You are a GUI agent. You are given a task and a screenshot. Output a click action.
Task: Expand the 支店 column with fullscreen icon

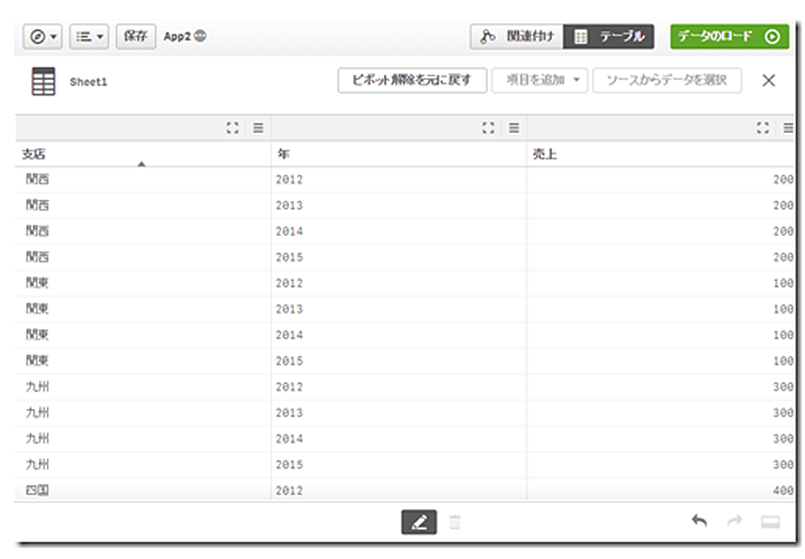pyautogui.click(x=233, y=128)
